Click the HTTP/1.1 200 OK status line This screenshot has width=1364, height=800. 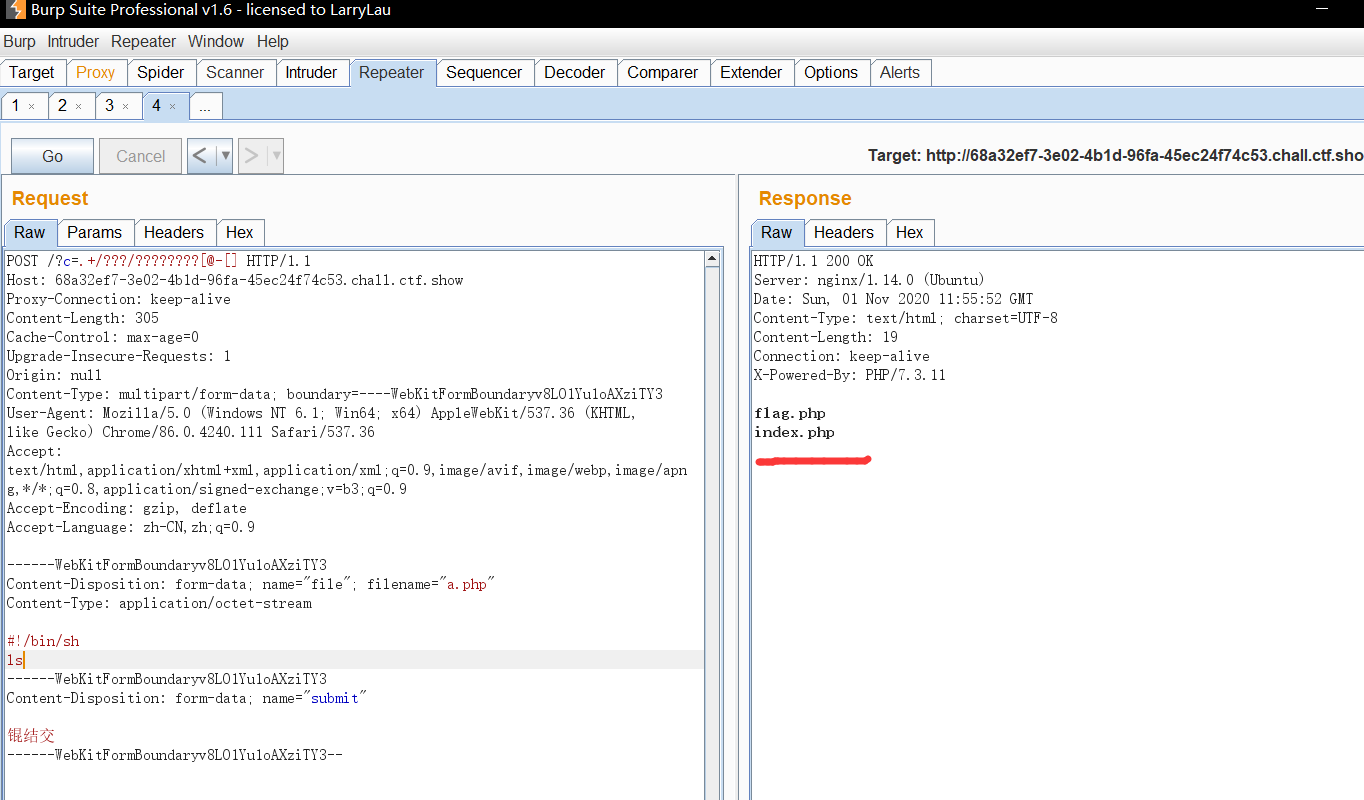[x=814, y=261]
